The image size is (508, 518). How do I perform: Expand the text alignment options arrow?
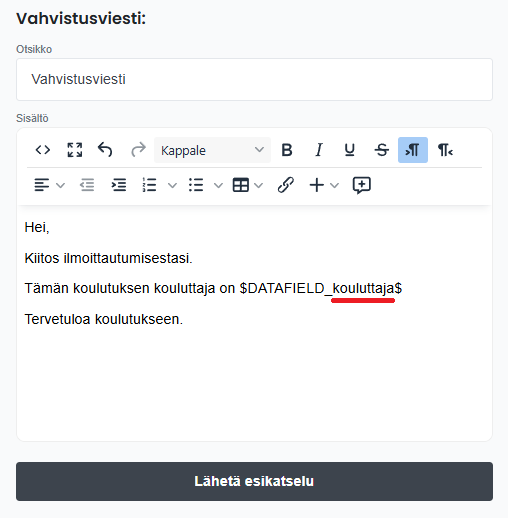60,185
